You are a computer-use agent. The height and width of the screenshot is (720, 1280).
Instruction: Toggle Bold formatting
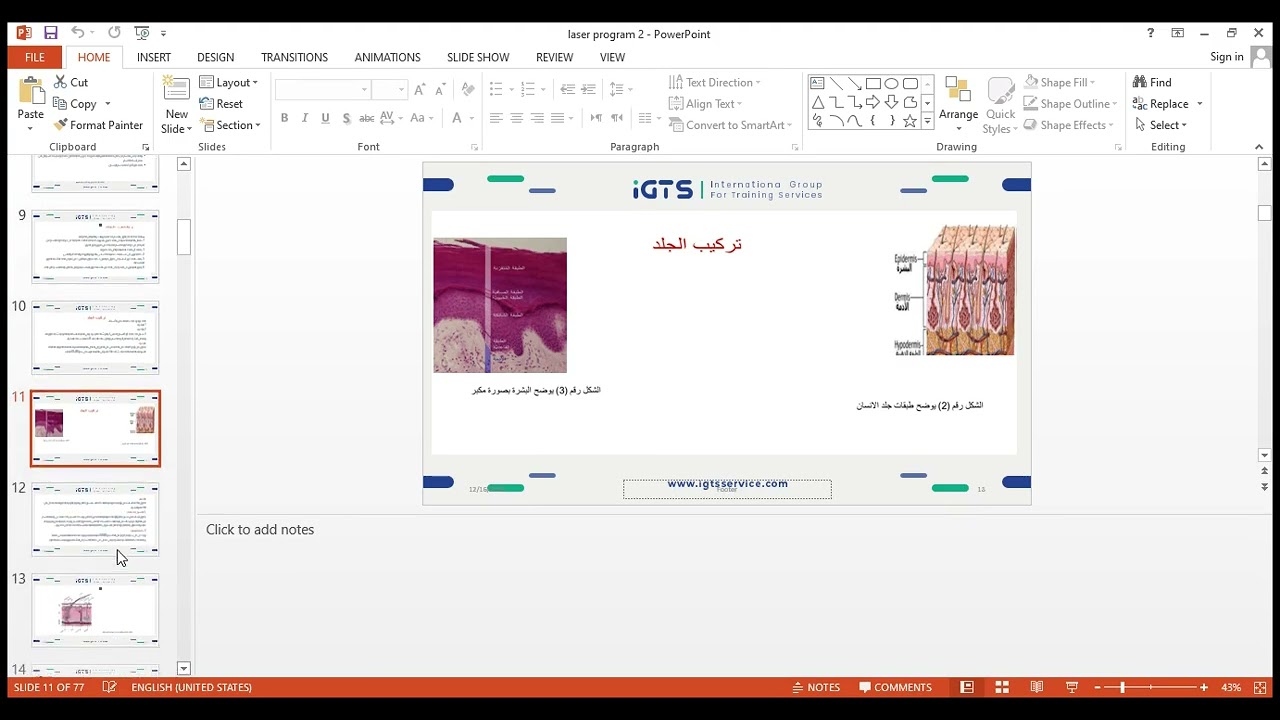pos(284,118)
